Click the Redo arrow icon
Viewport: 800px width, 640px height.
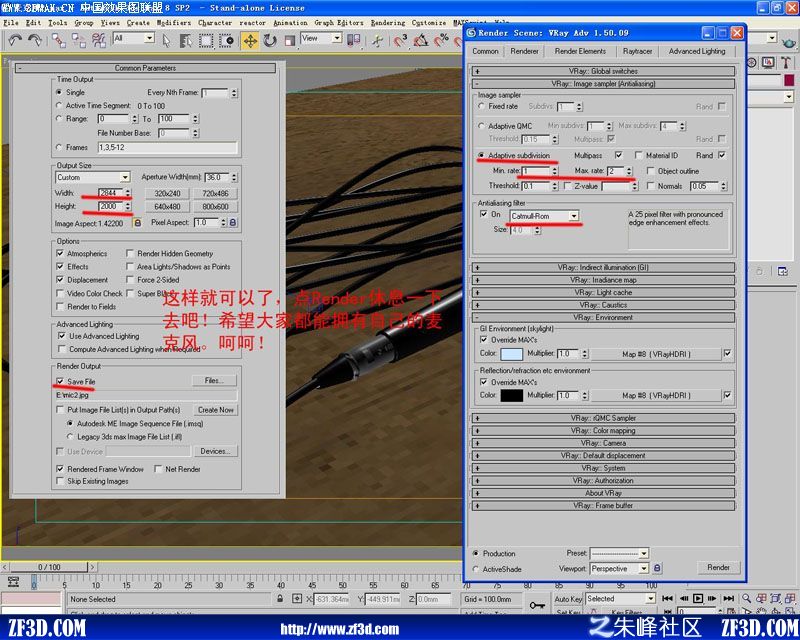(x=35, y=40)
